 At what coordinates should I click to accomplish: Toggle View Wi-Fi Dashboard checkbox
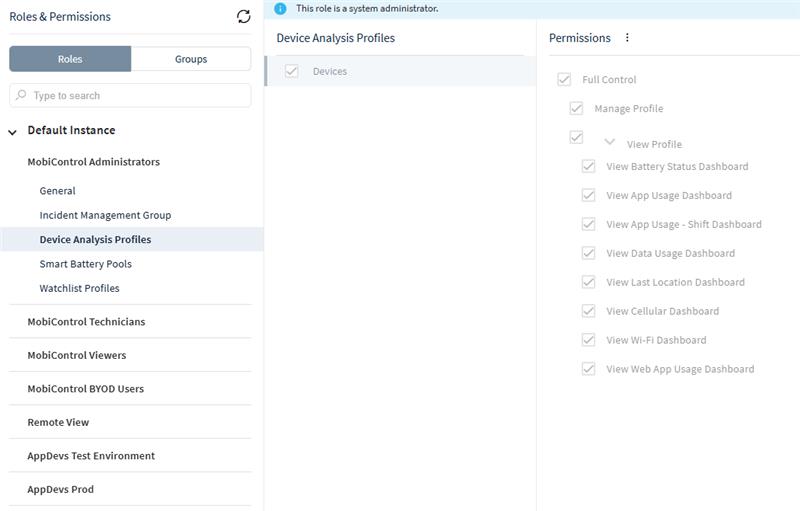[588, 340]
